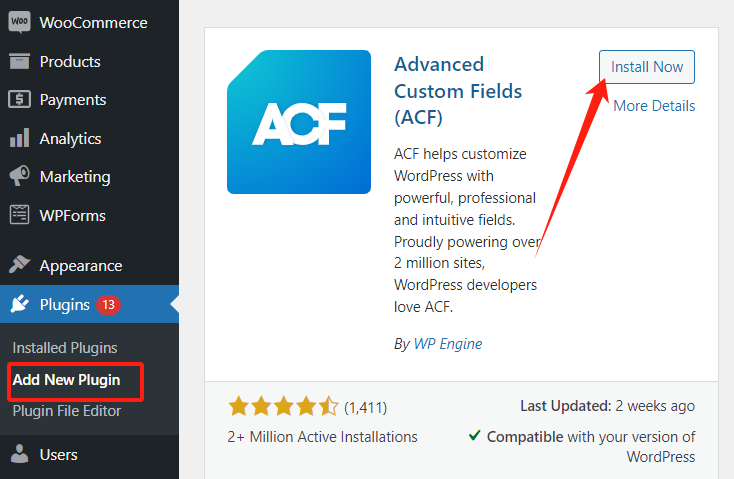The height and width of the screenshot is (479, 734).
Task: Go to the Marketing menu label
Action: point(75,177)
